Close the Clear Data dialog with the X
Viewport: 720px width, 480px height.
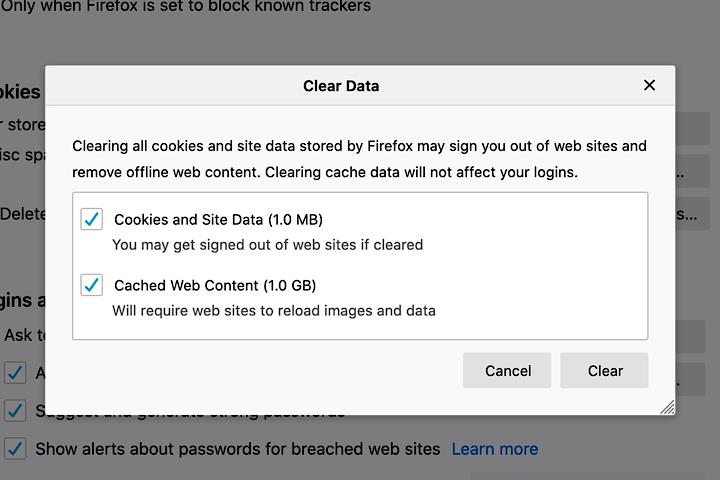pos(649,85)
